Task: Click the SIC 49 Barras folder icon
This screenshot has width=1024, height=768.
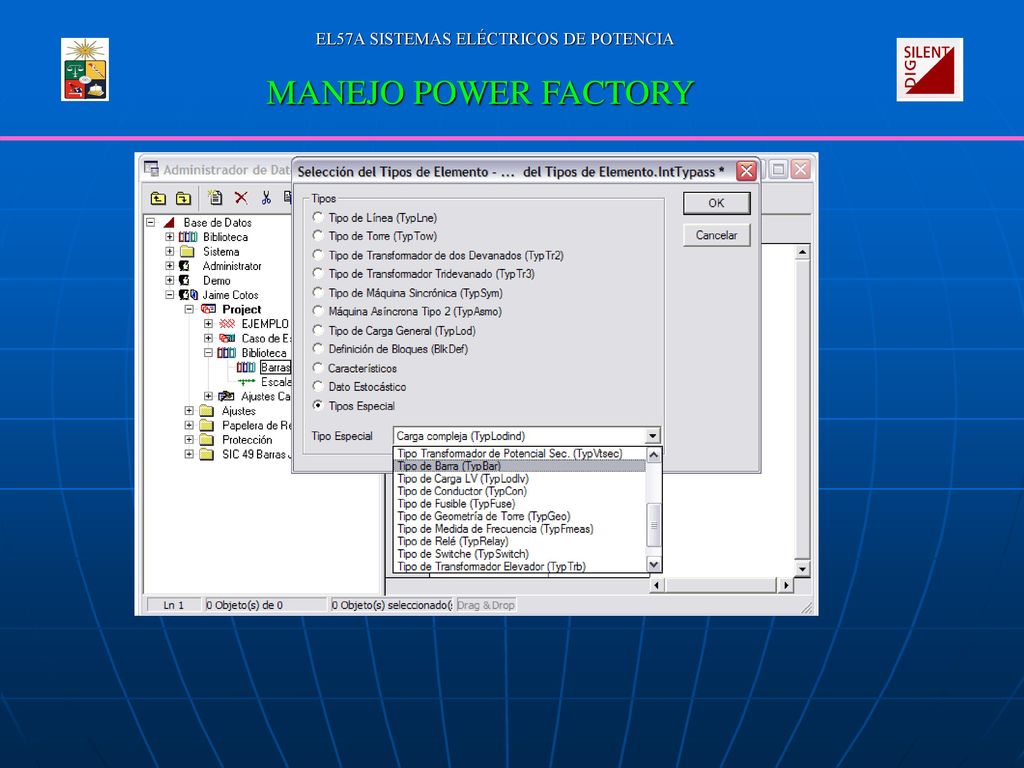Action: point(206,454)
